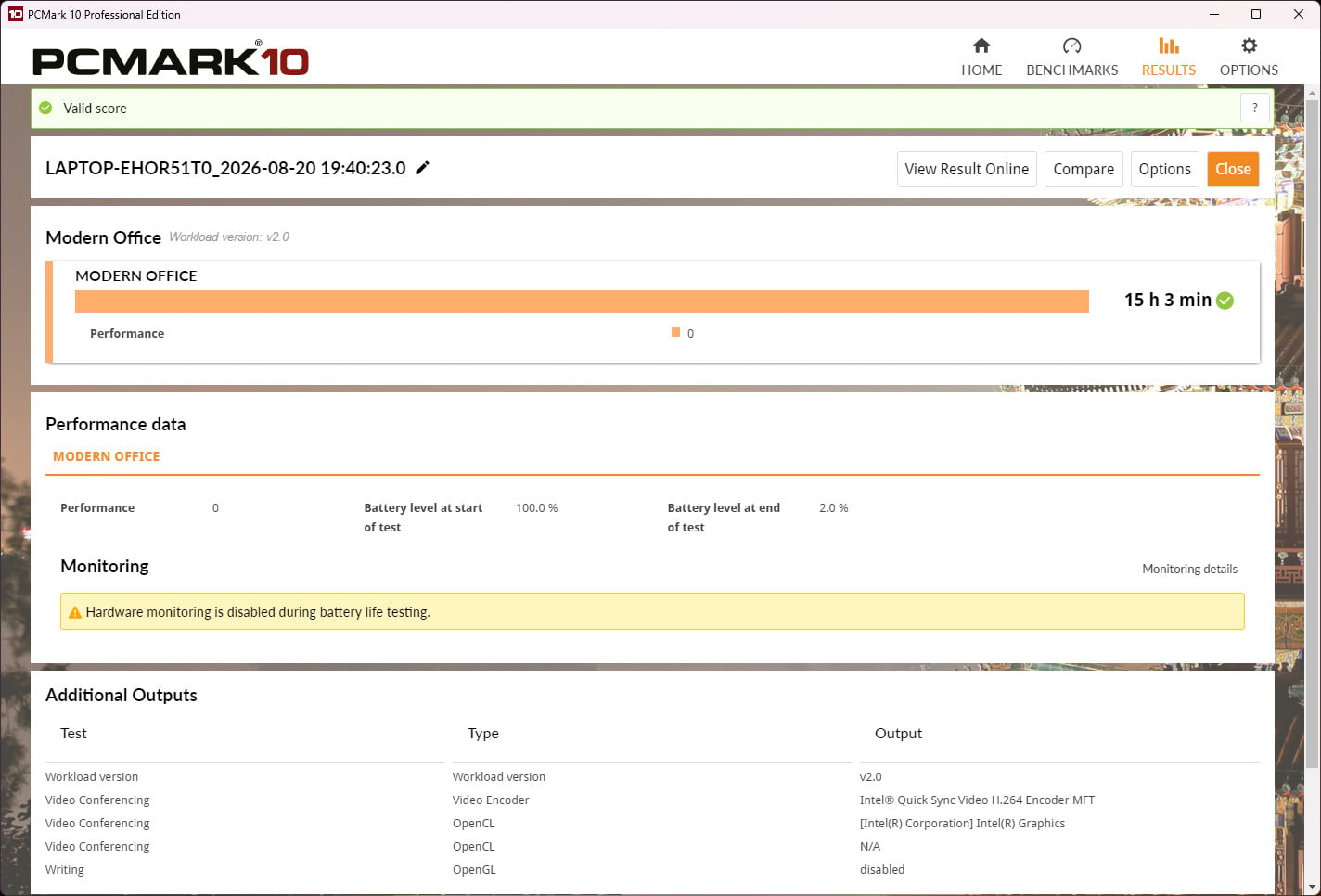This screenshot has width=1321, height=896.
Task: Click the orange Close result button
Action: point(1233,169)
